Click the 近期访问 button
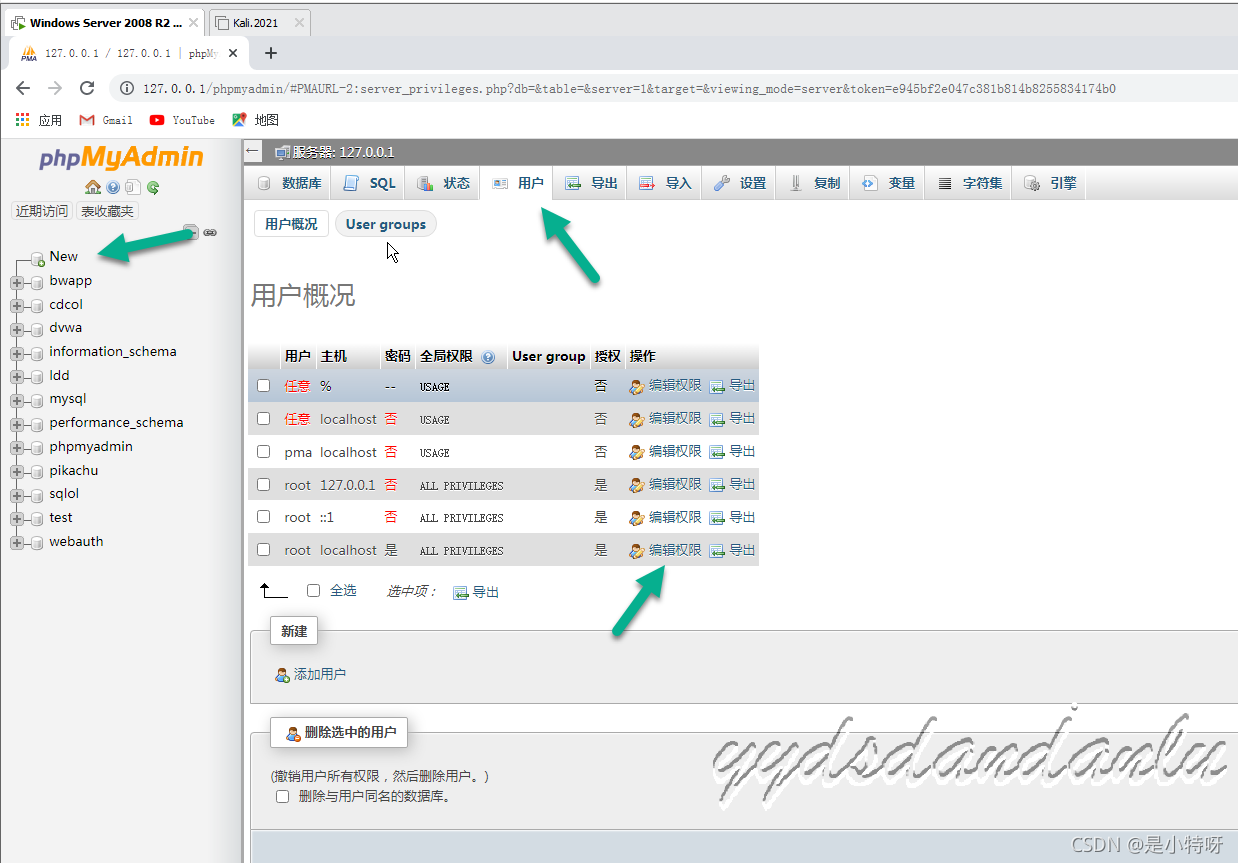 tap(42, 211)
